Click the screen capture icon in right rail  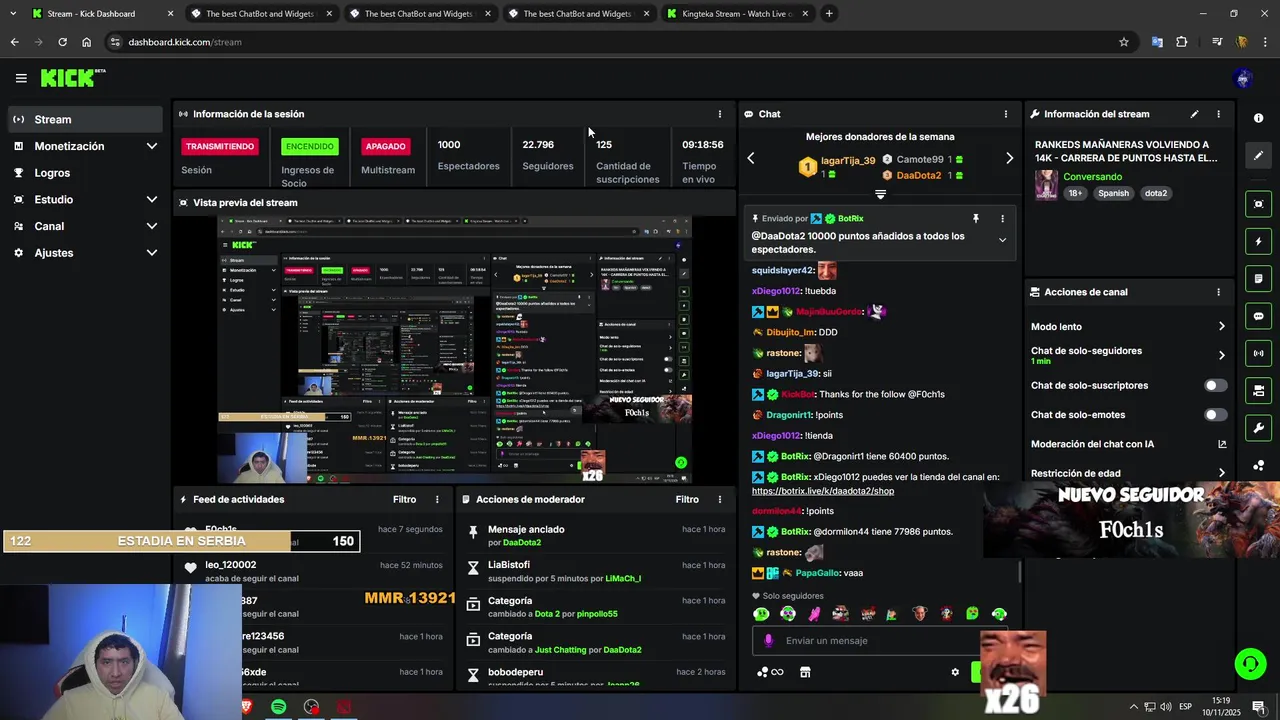[x=1258, y=204]
